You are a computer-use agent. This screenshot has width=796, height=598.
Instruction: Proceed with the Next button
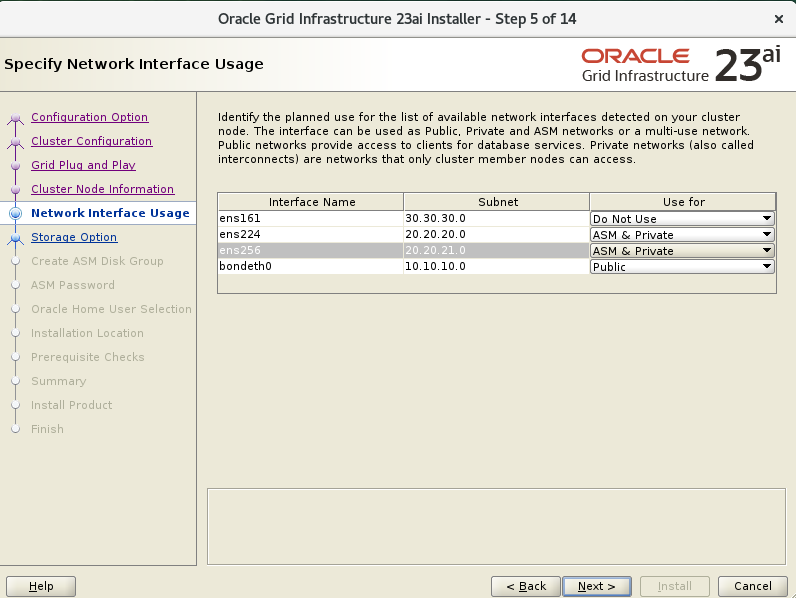pyautogui.click(x=597, y=586)
